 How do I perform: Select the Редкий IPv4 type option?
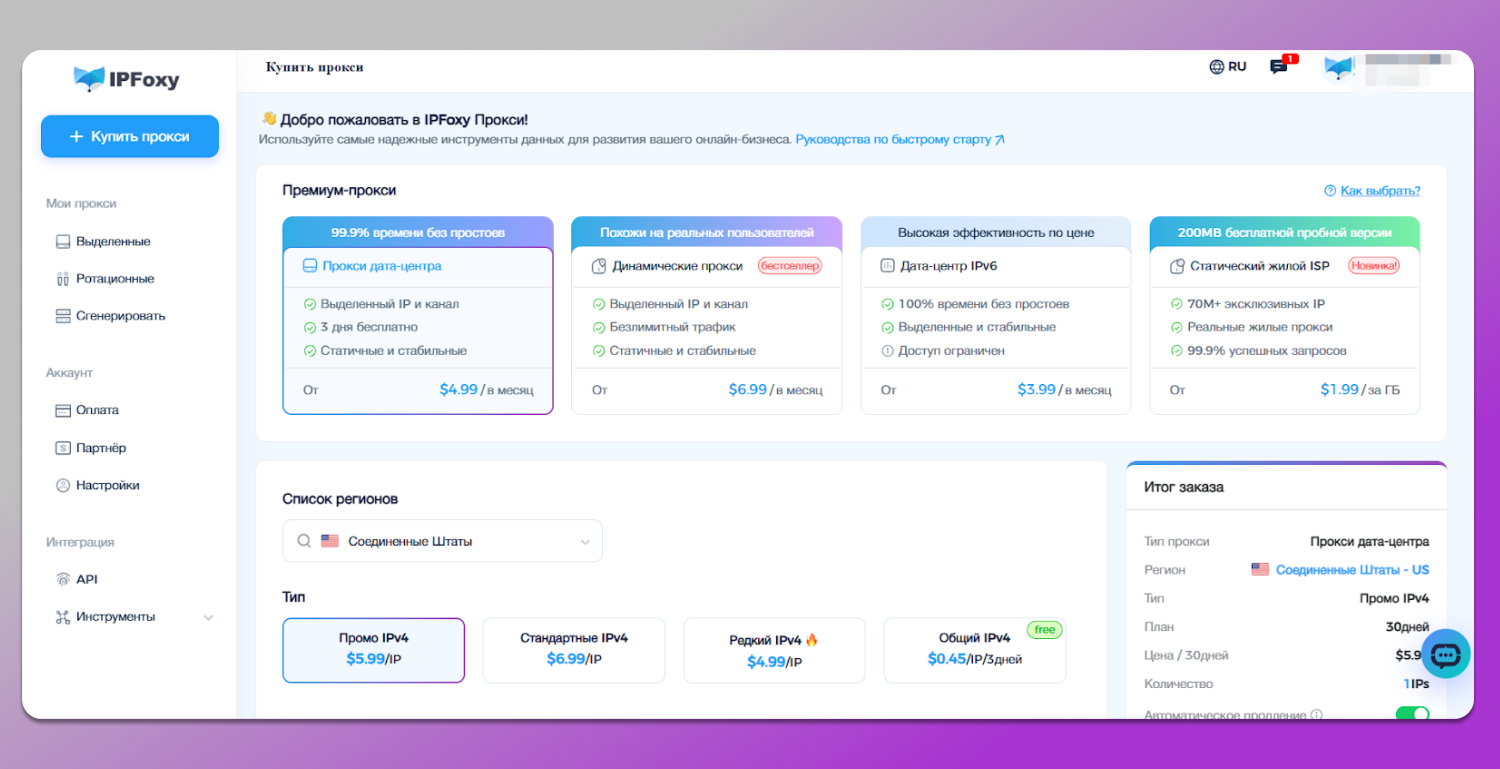click(x=773, y=650)
